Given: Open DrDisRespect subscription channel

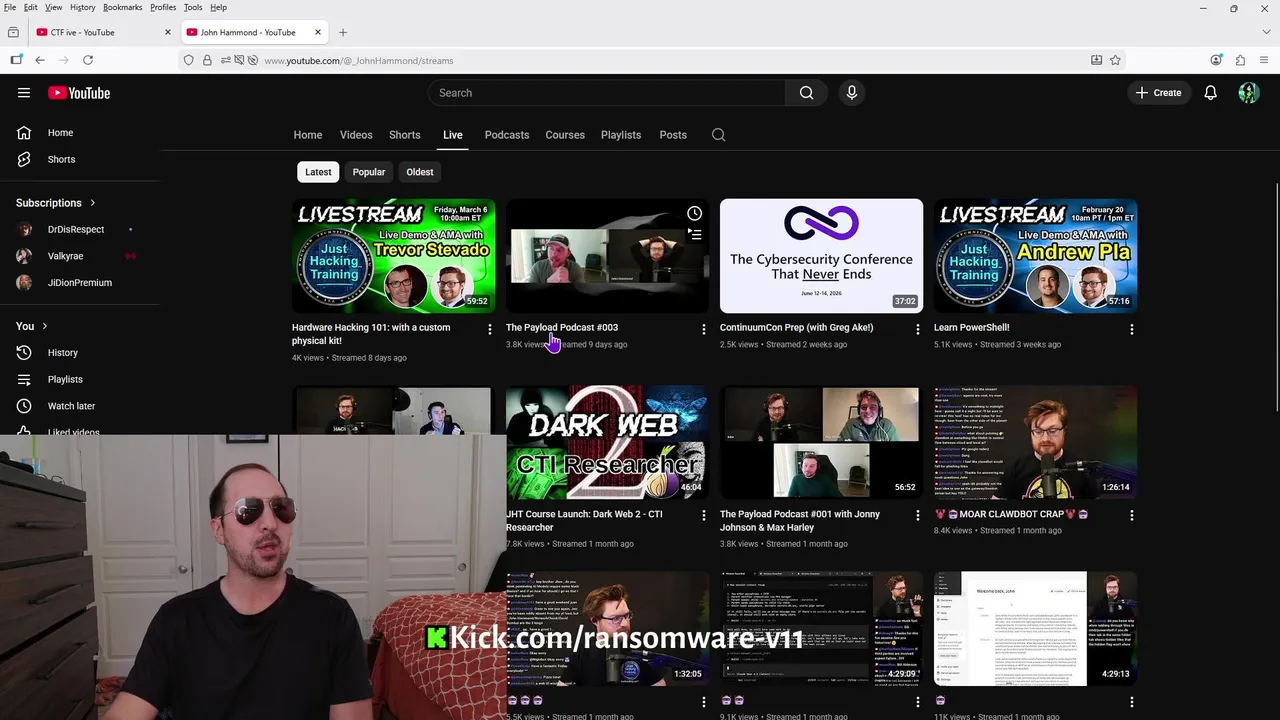Looking at the screenshot, I should [x=76, y=229].
